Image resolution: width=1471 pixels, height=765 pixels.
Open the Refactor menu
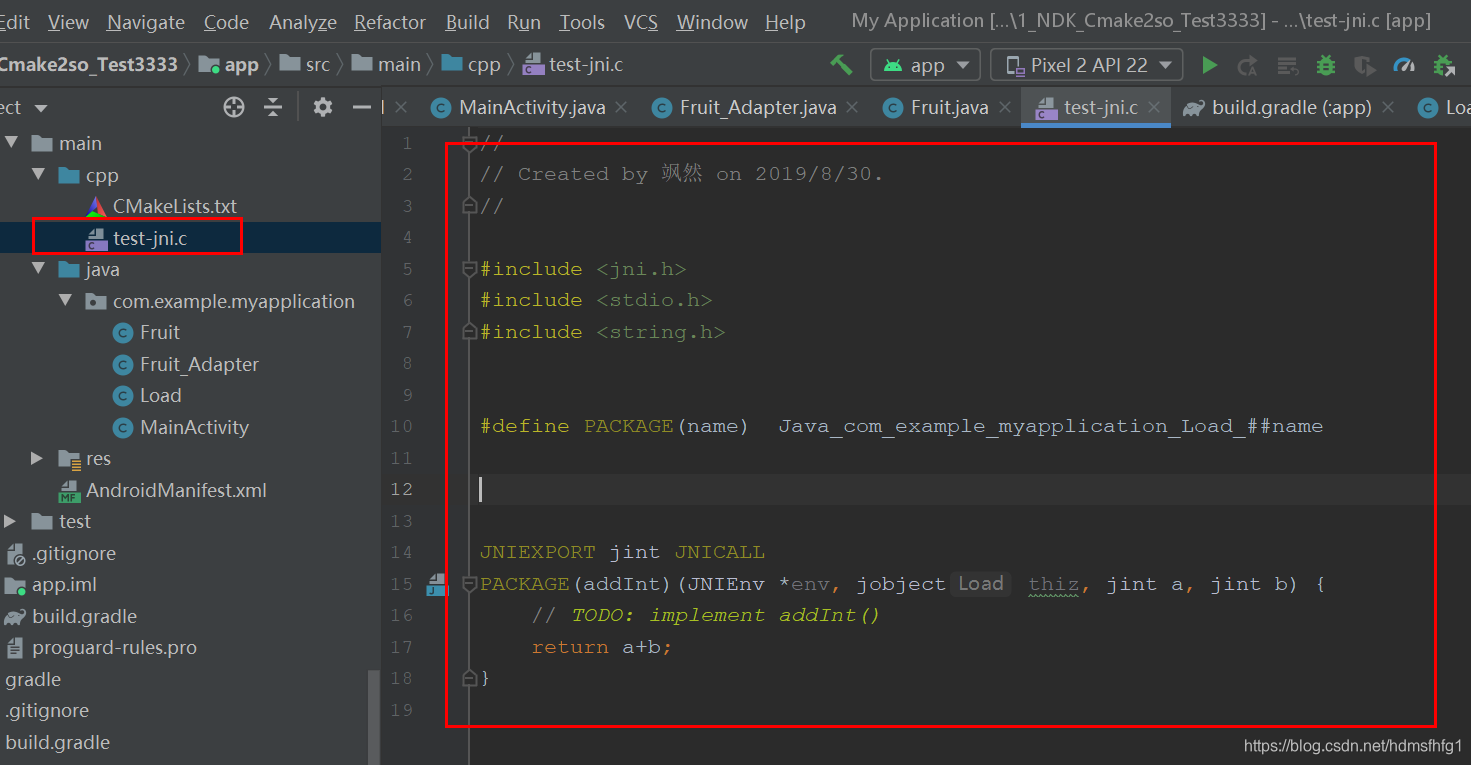click(390, 22)
